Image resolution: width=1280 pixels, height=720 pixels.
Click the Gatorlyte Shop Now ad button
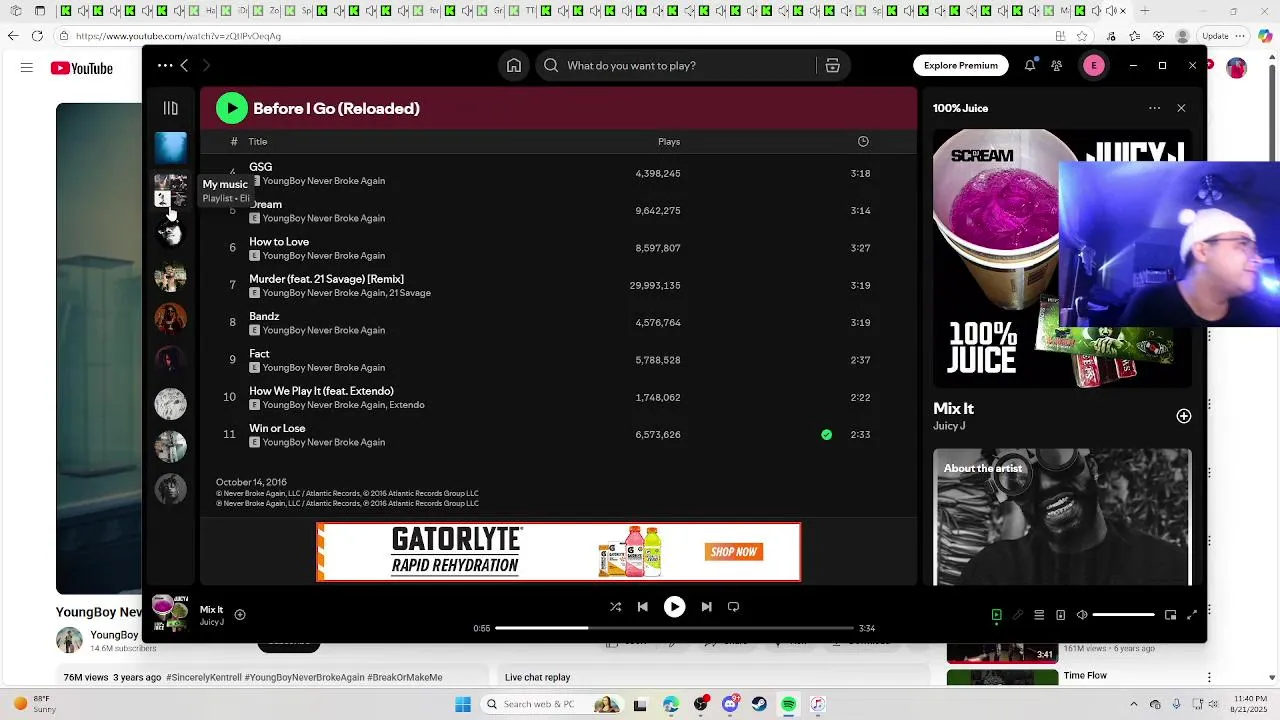point(734,552)
